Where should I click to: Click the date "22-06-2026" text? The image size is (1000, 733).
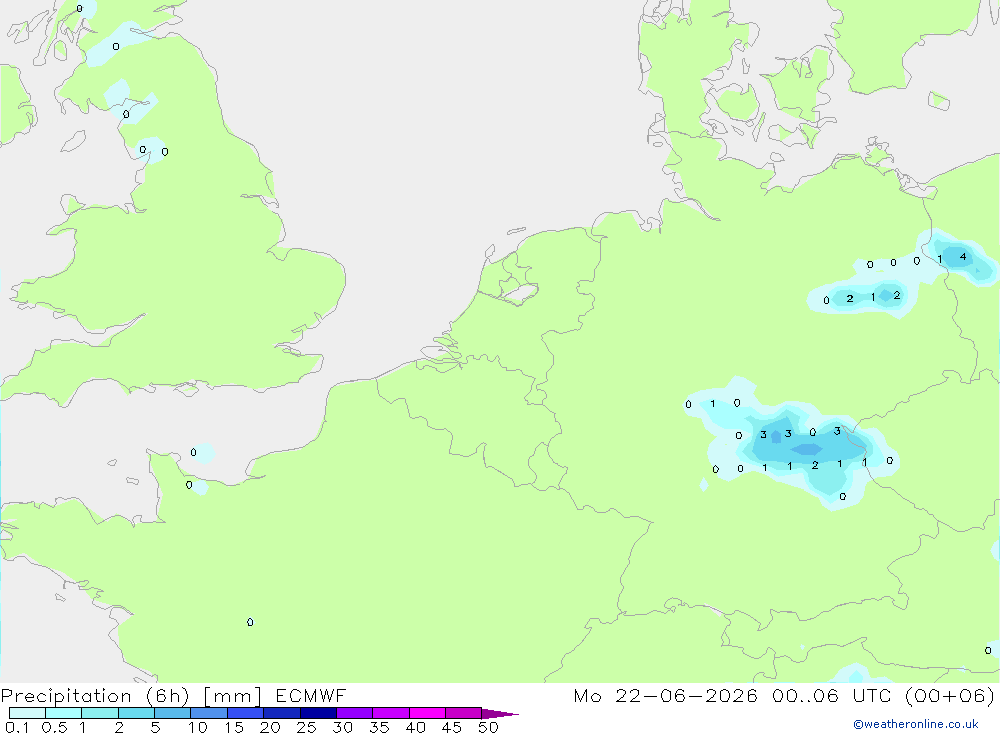point(686,695)
